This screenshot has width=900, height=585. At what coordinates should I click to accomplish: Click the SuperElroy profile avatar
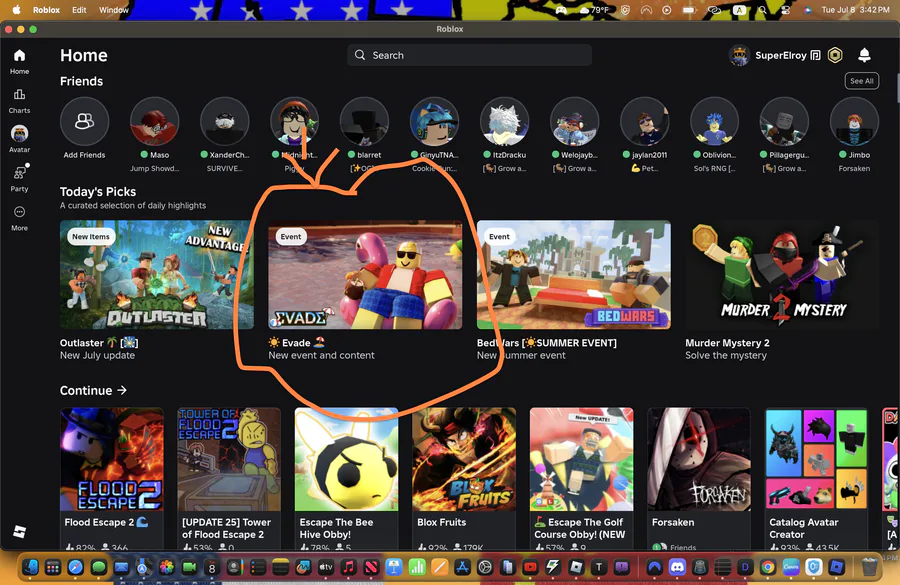tap(739, 56)
